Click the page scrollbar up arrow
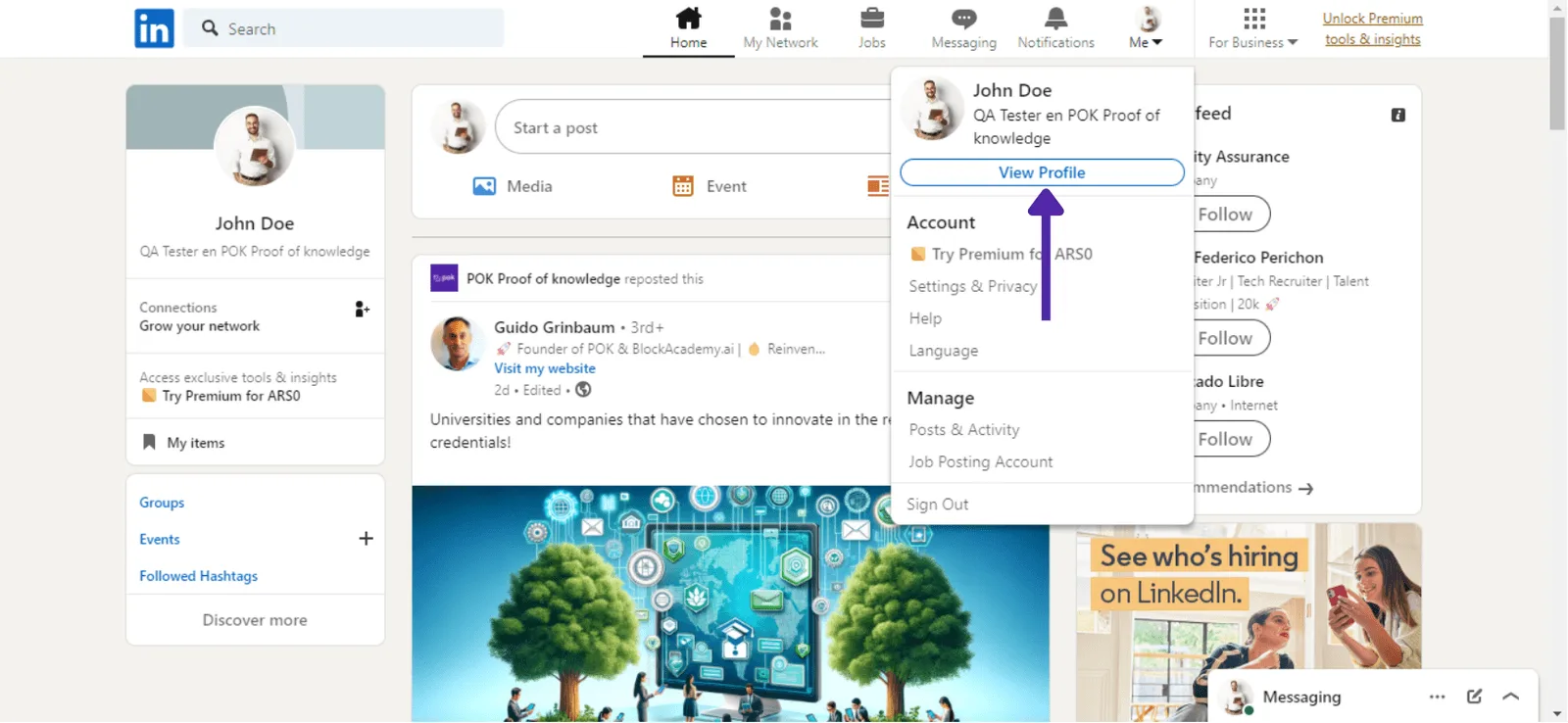1568x723 pixels. 1557,8
